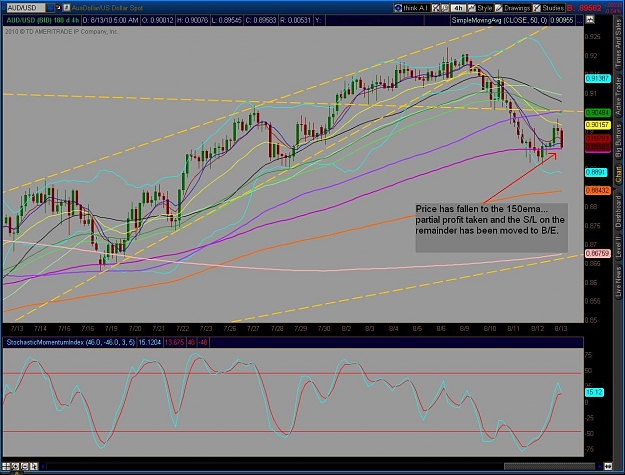
Task: Click the 0.91387 cyan price bubble
Action: (x=597, y=79)
